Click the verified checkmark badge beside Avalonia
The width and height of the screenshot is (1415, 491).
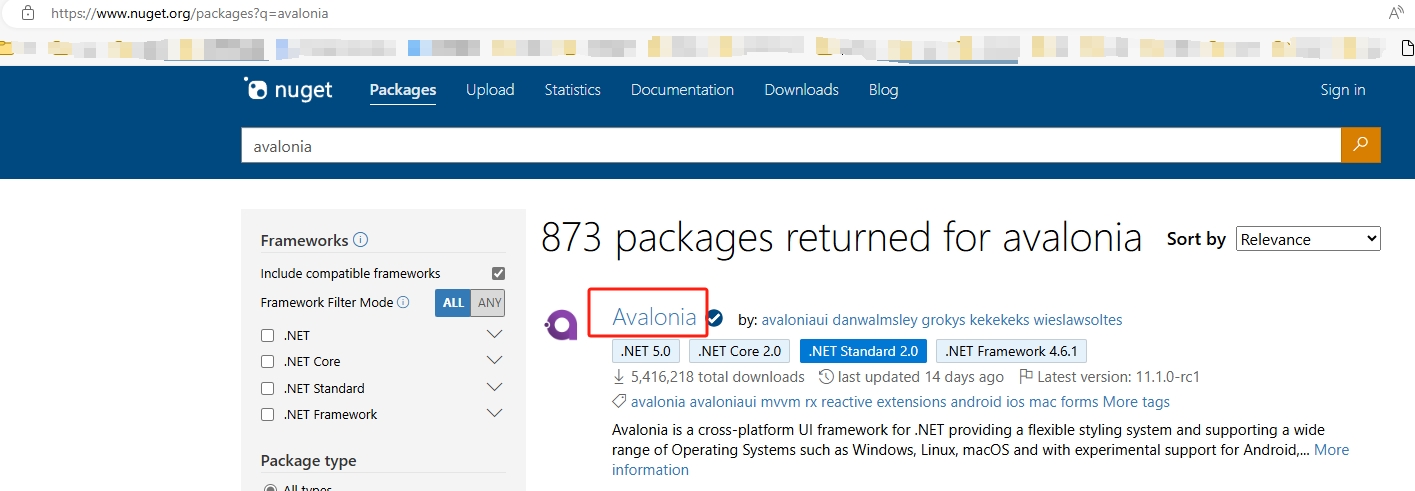point(714,319)
